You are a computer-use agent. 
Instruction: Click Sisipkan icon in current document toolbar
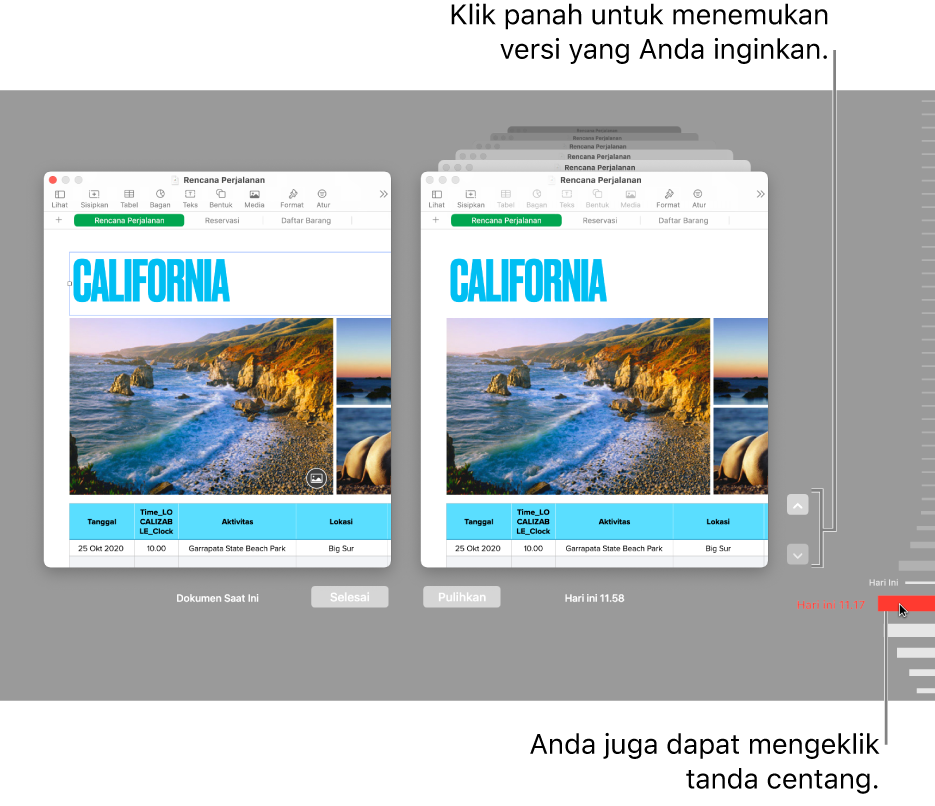point(94,199)
